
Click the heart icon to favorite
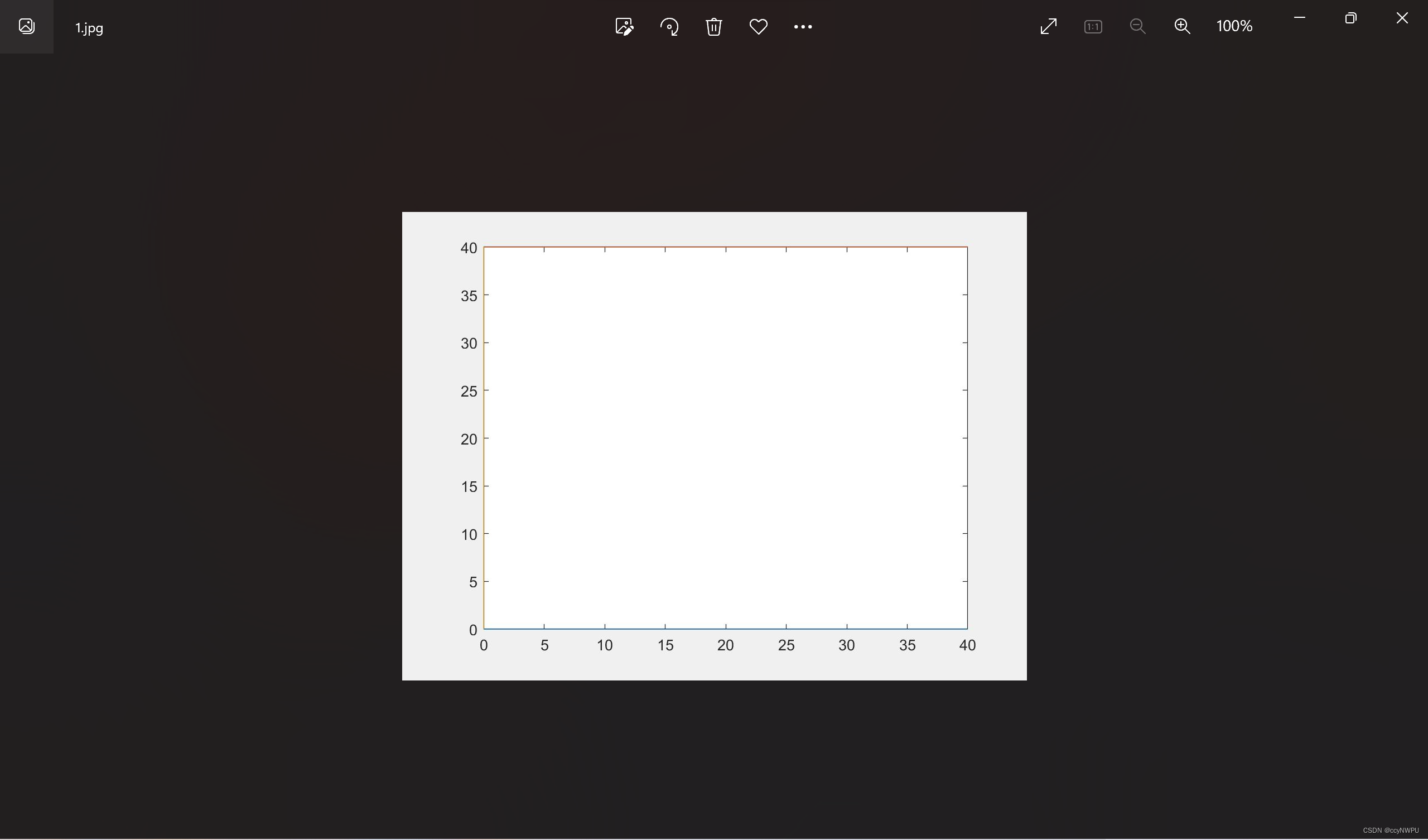pos(758,26)
